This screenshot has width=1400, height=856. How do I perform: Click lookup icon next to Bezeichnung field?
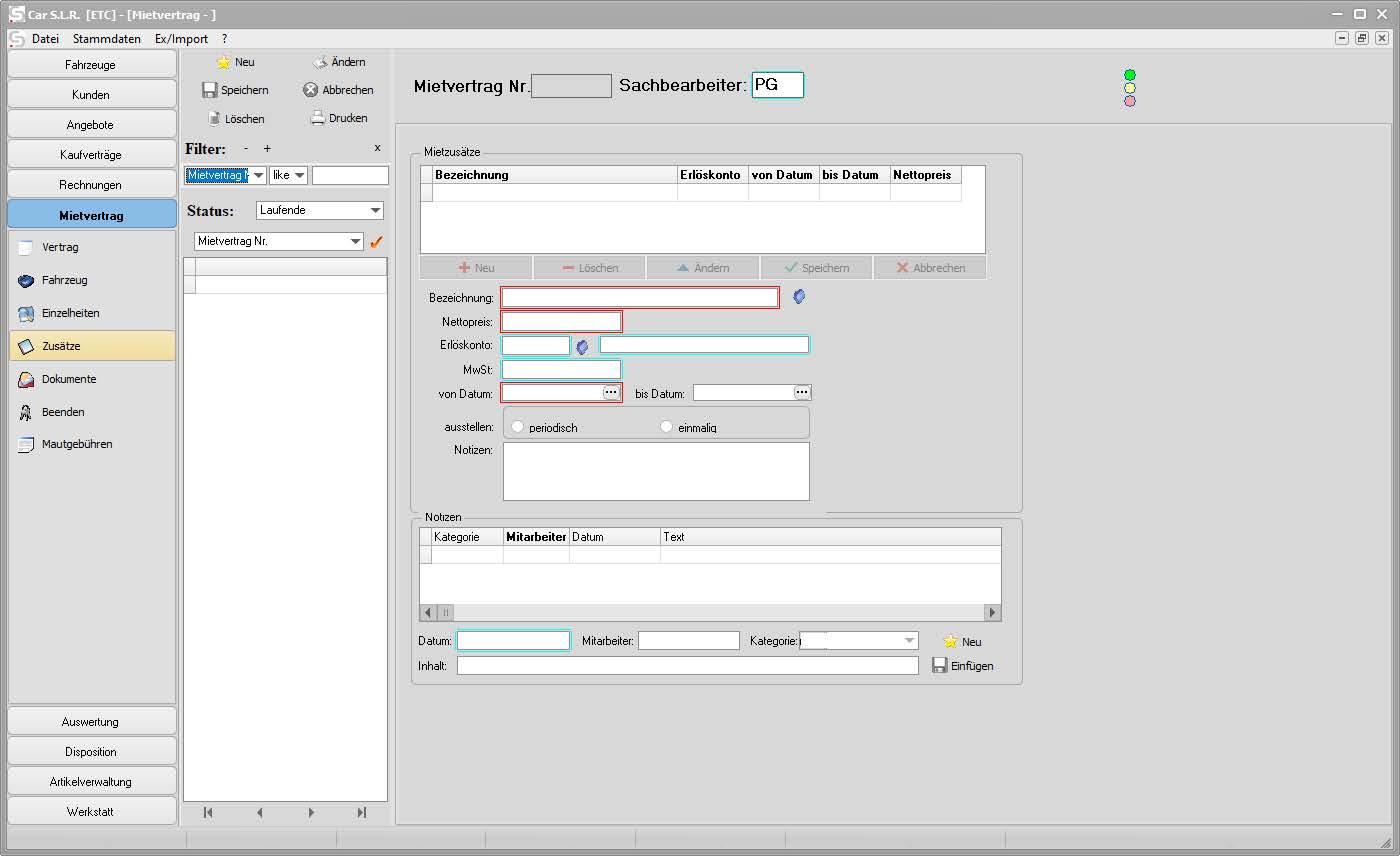[x=799, y=297]
